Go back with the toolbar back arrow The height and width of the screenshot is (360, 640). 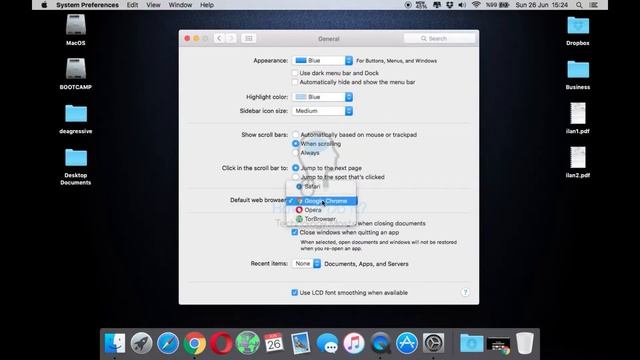(219, 38)
